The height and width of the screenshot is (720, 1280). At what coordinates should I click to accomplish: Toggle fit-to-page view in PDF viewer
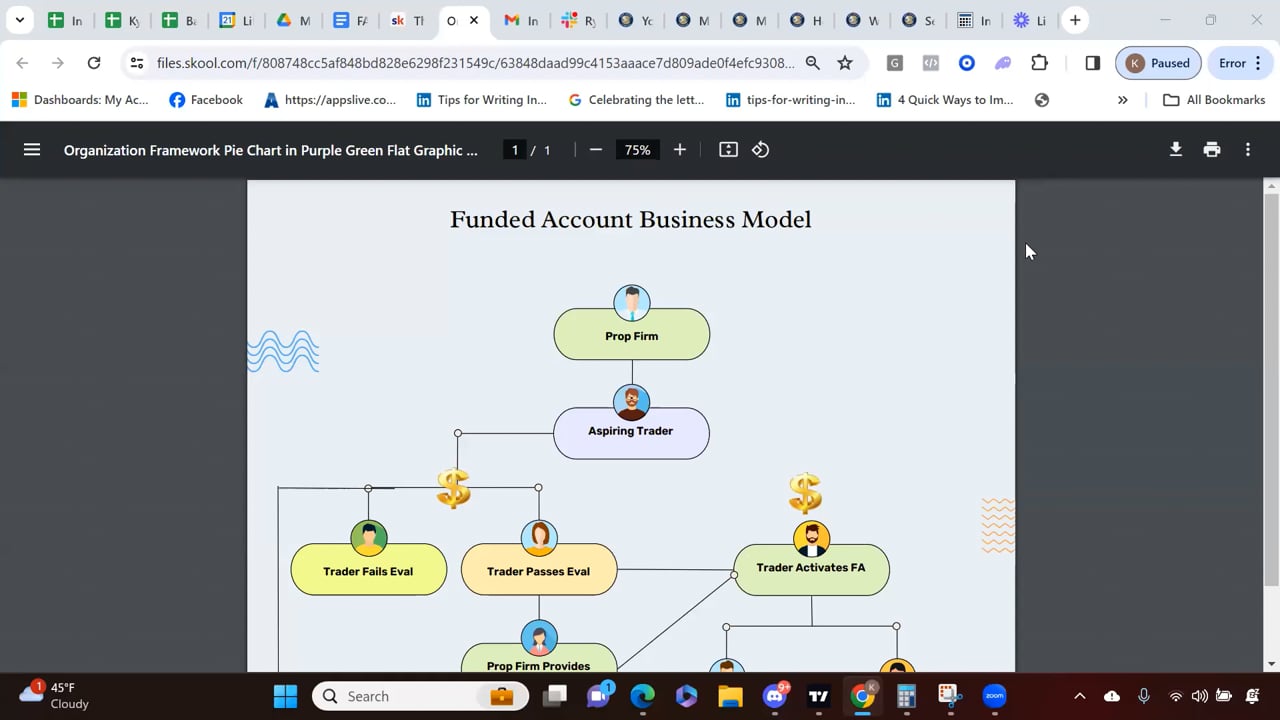(x=728, y=149)
